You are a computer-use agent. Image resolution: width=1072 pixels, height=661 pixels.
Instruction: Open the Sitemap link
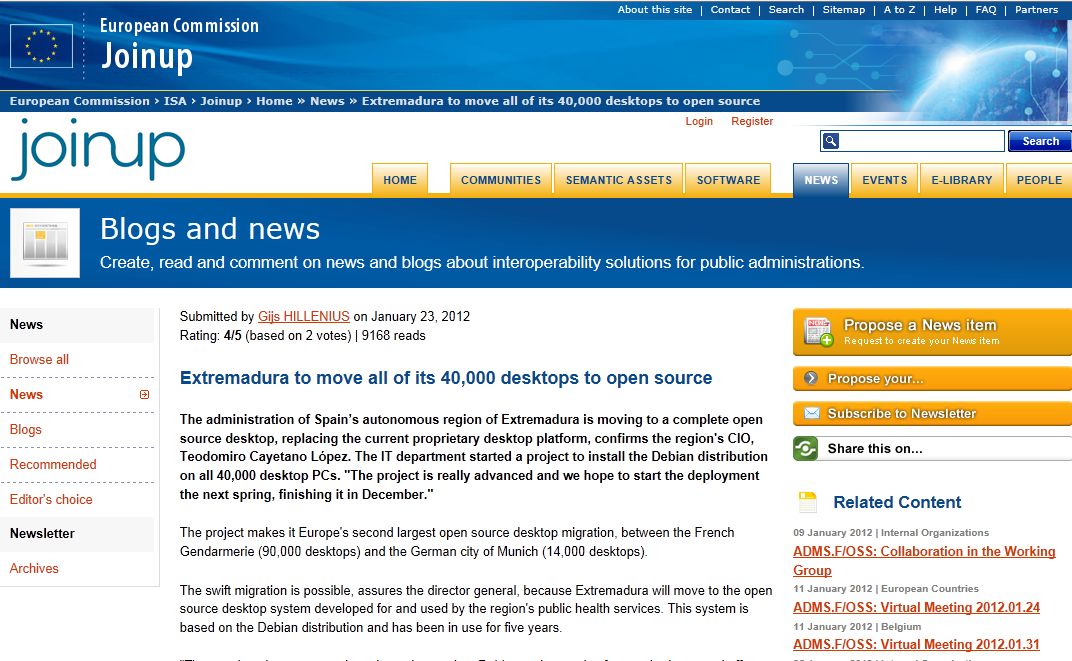point(844,10)
